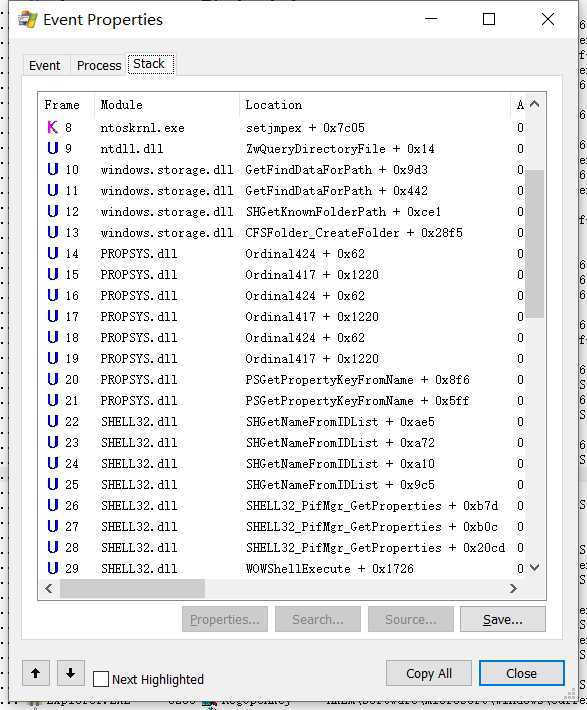Click U icon on frame 23 row
This screenshot has height=710, width=587.
click(53, 442)
